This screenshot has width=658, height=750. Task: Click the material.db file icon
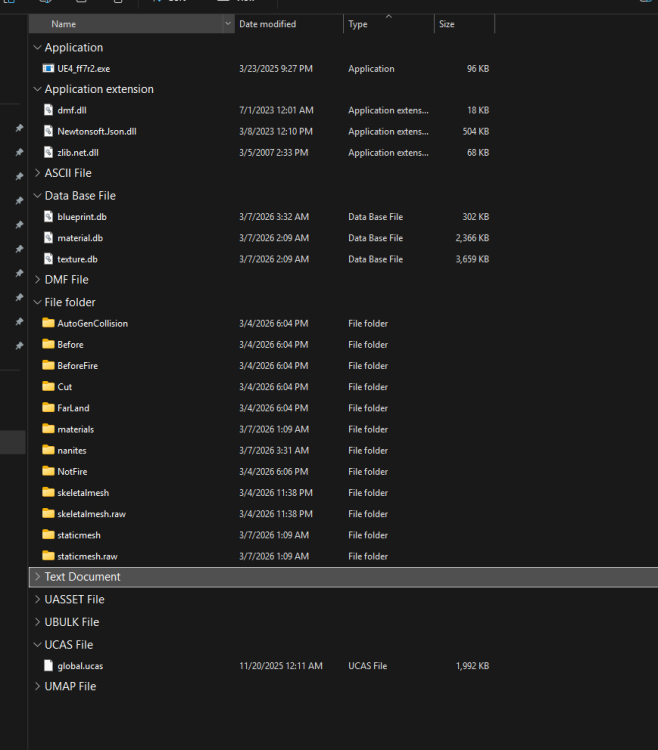click(x=48, y=238)
